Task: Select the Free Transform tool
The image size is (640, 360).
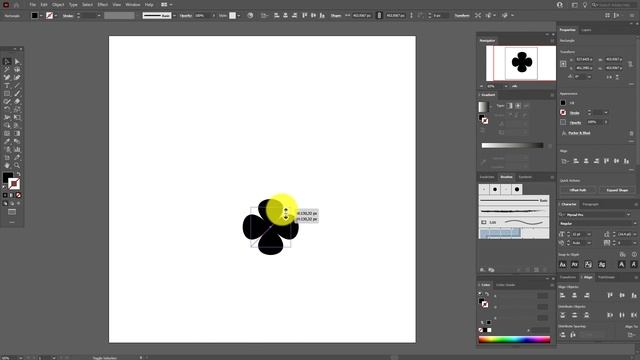Action: [x=17, y=118]
